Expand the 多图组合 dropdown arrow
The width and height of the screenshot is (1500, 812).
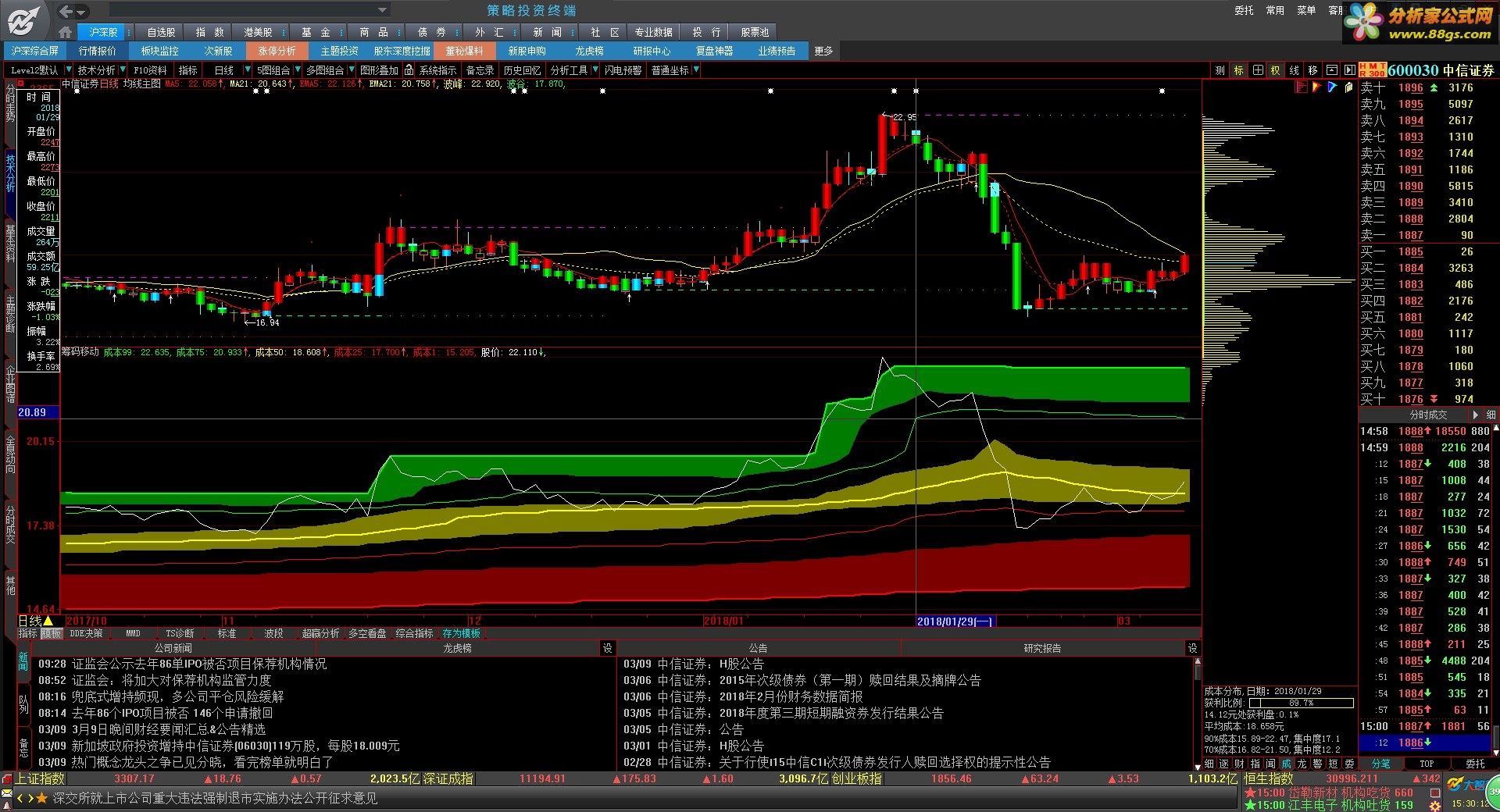(x=351, y=70)
